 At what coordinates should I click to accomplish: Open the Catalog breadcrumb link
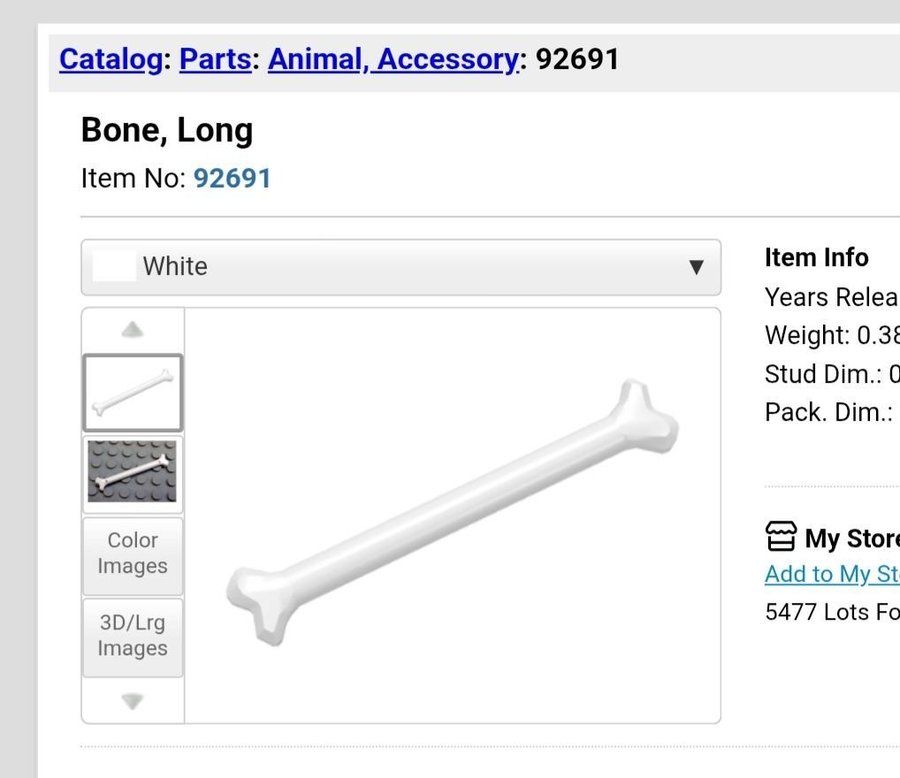[x=110, y=59]
